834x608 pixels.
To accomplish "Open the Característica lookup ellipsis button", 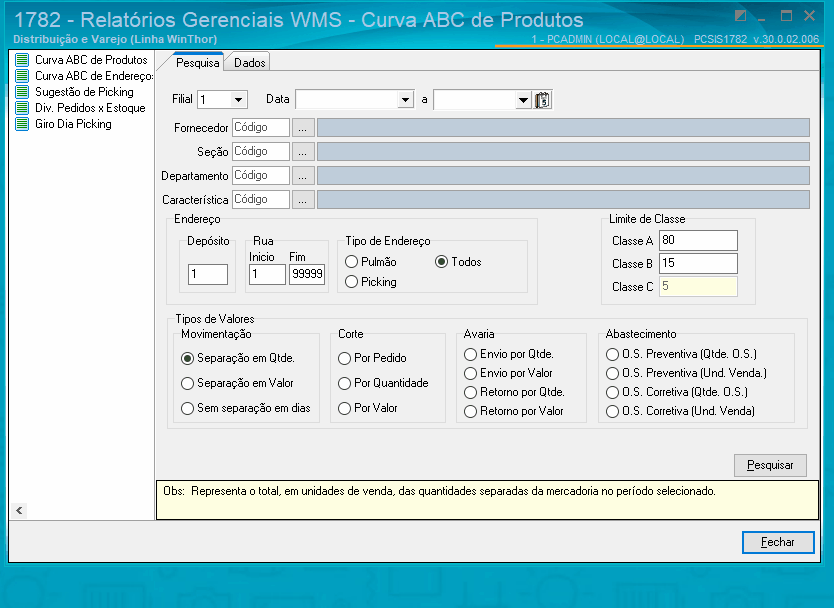I will (303, 199).
